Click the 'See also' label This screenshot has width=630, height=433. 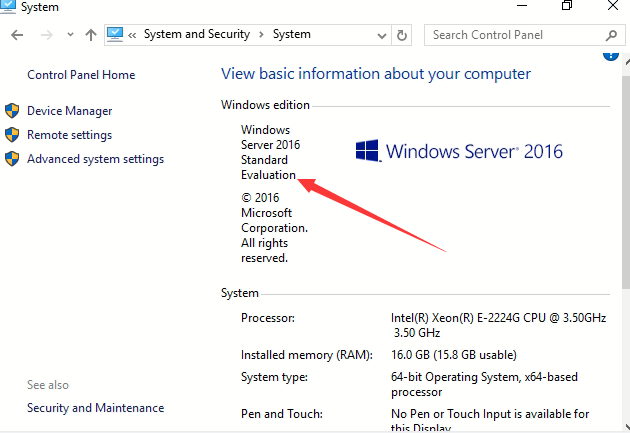[48, 385]
